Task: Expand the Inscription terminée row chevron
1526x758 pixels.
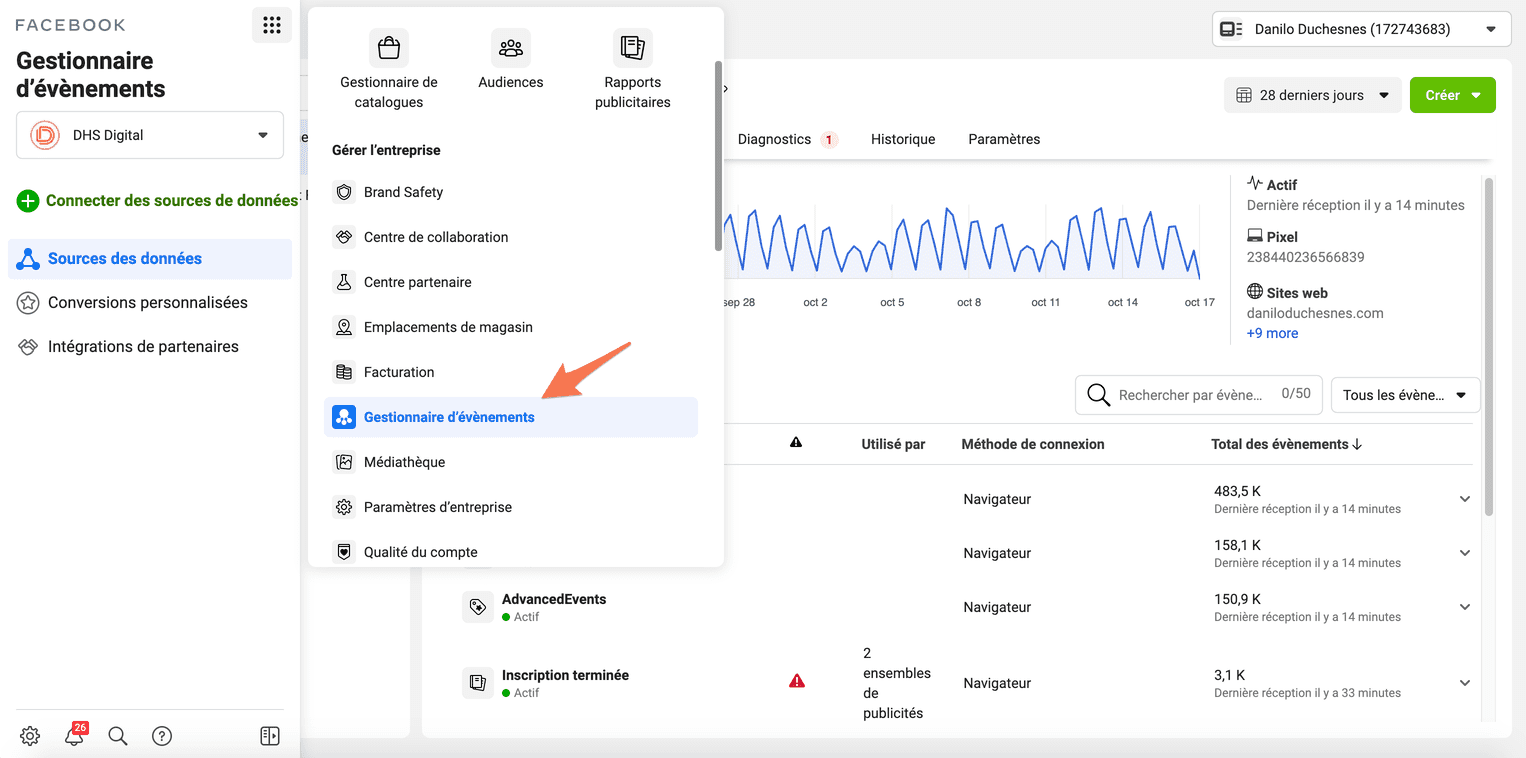Action: point(1465,683)
